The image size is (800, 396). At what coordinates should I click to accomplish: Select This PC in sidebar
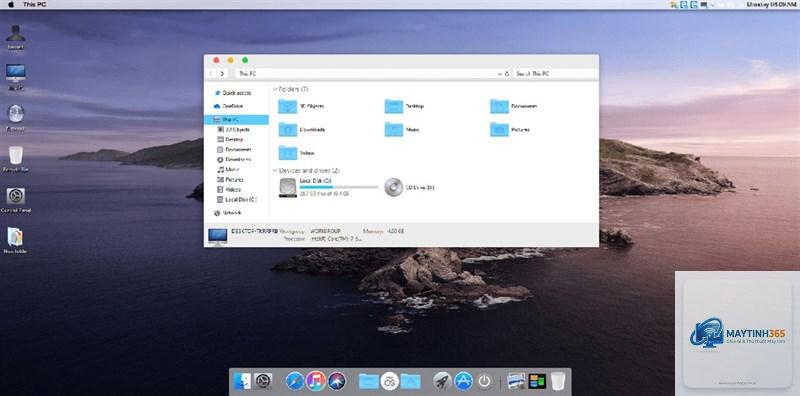tap(236, 119)
